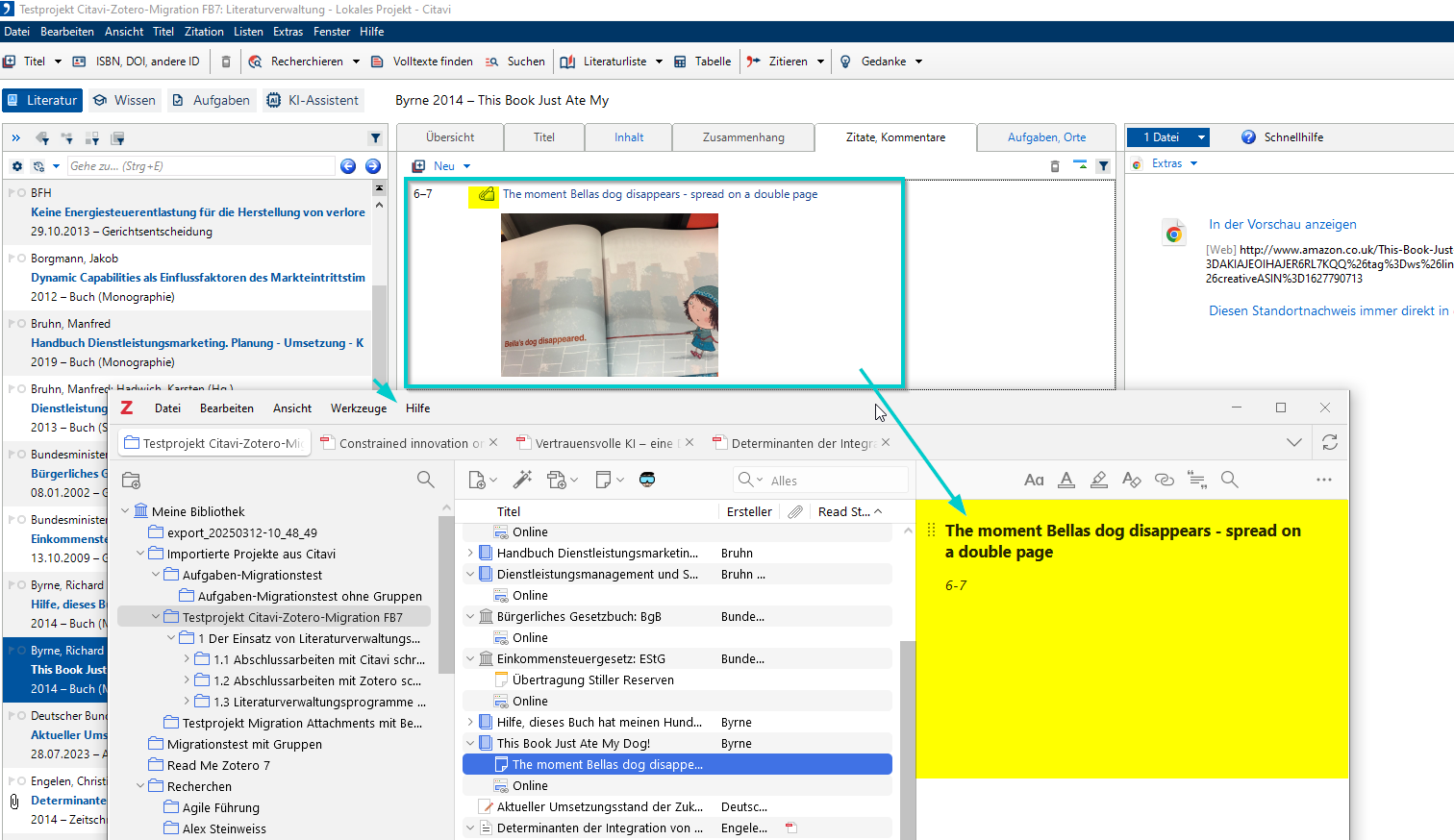The image size is (1454, 840).
Task: Click the In der Vorschau anzeigen link
Action: 1283,224
